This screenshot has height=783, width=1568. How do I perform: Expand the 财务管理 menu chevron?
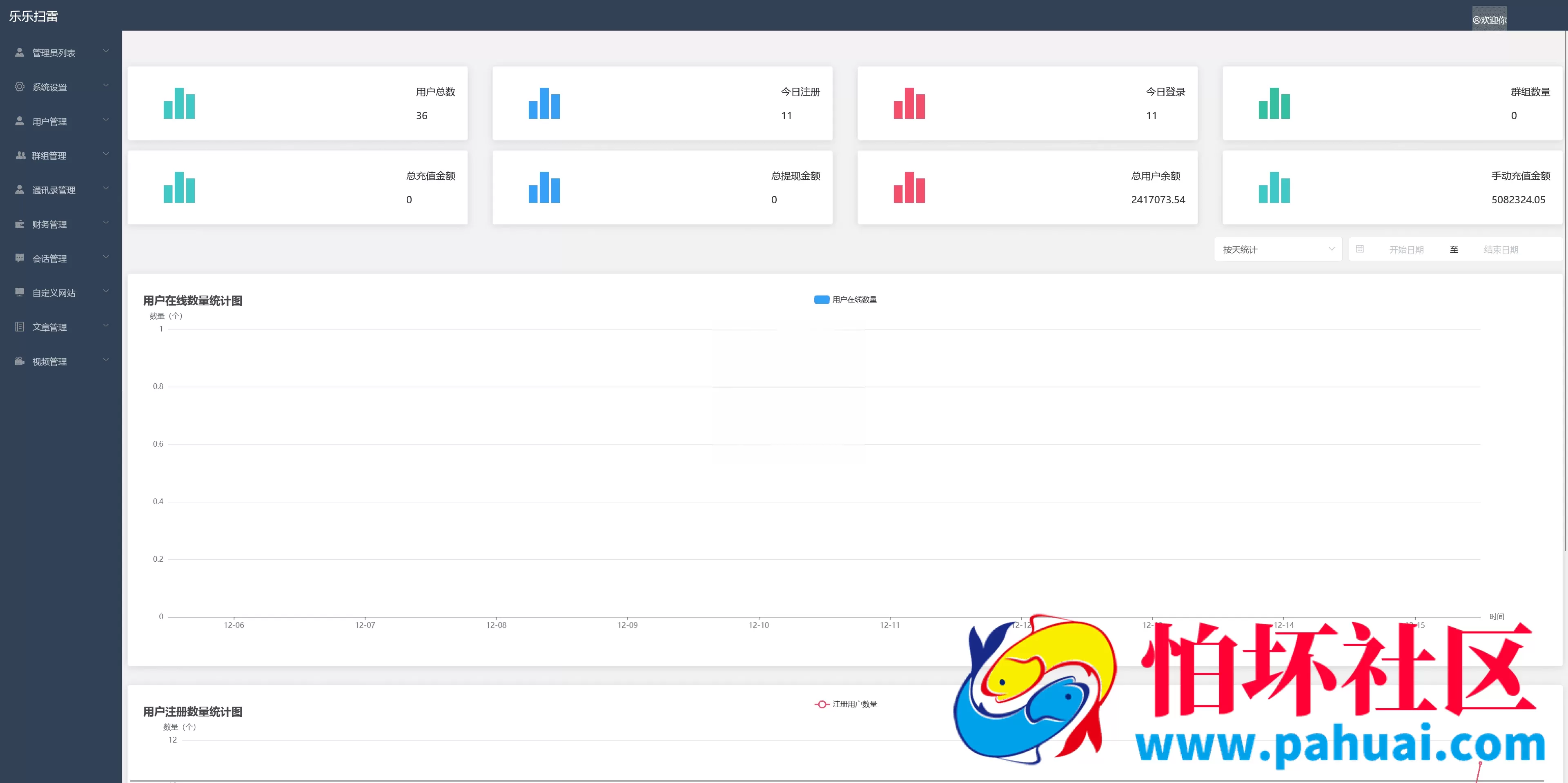[106, 222]
